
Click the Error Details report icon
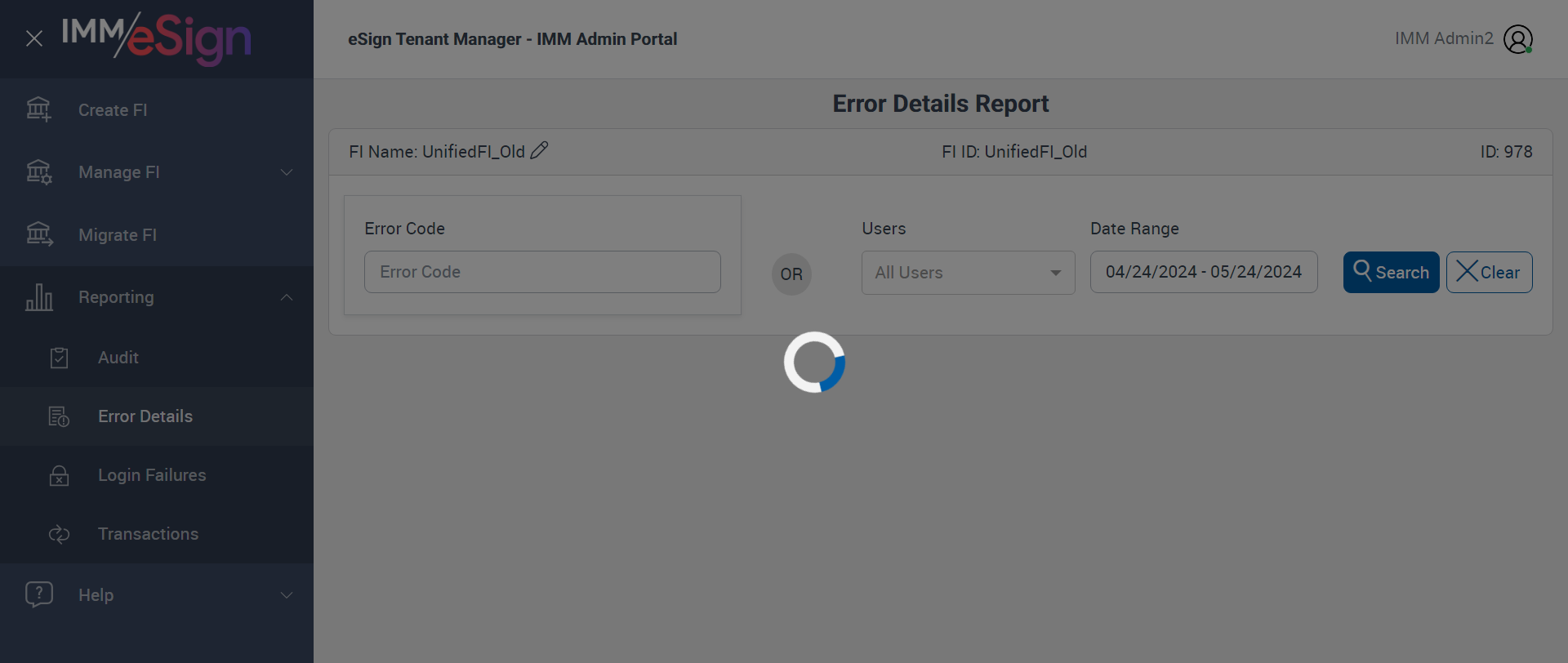pyautogui.click(x=59, y=416)
